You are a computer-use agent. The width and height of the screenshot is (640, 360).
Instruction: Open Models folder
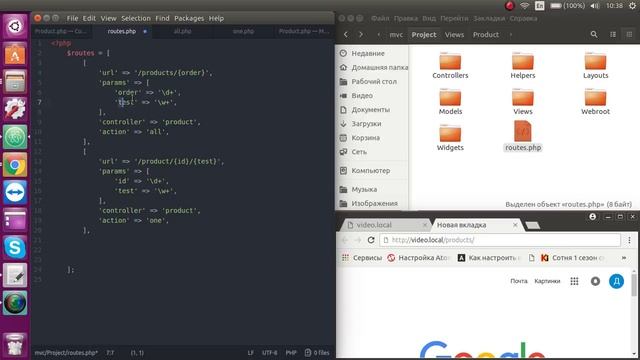tap(450, 102)
